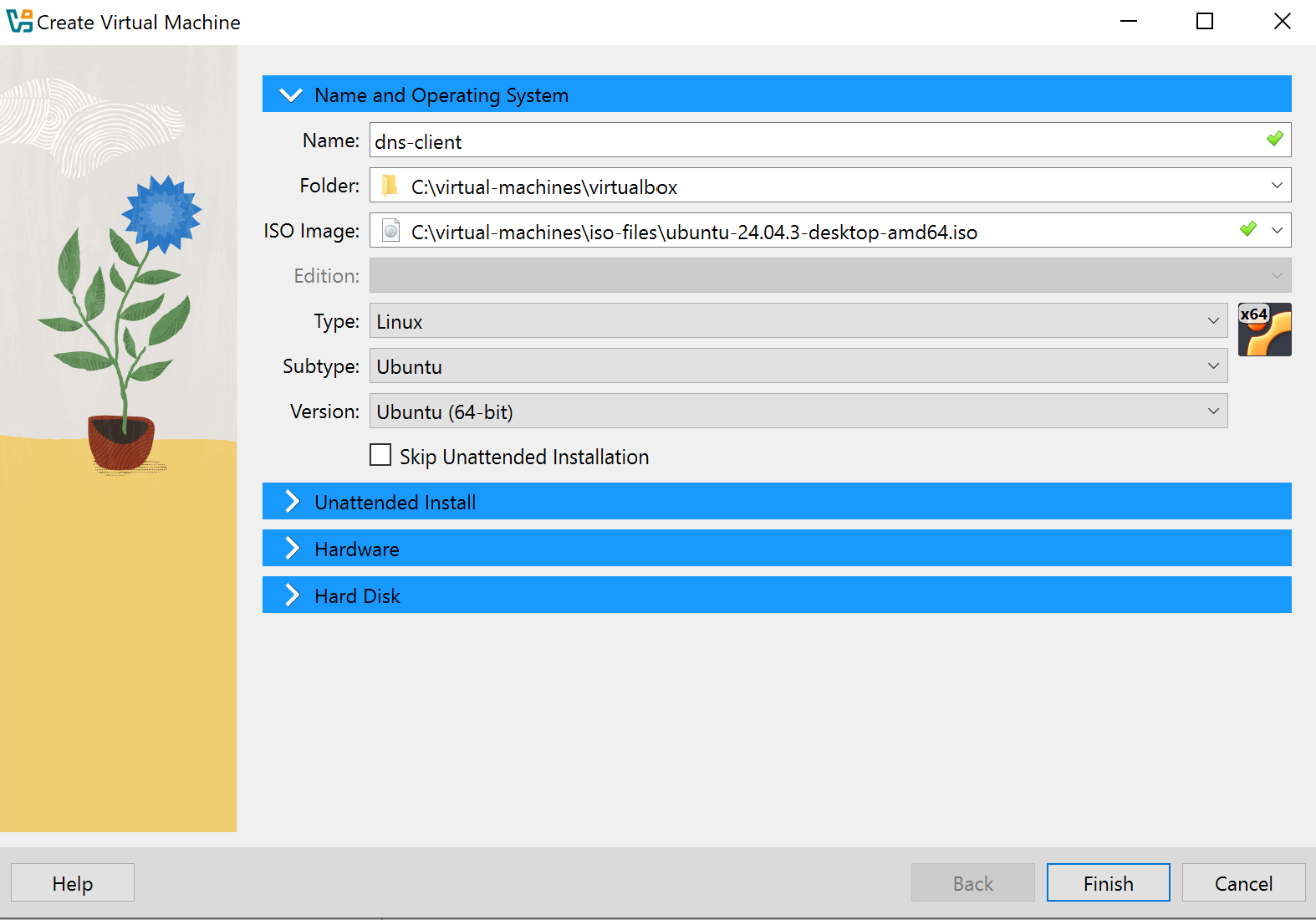Open the Version dropdown showing Ubuntu (64-bit)
This screenshot has height=920, width=1316.
pos(798,411)
